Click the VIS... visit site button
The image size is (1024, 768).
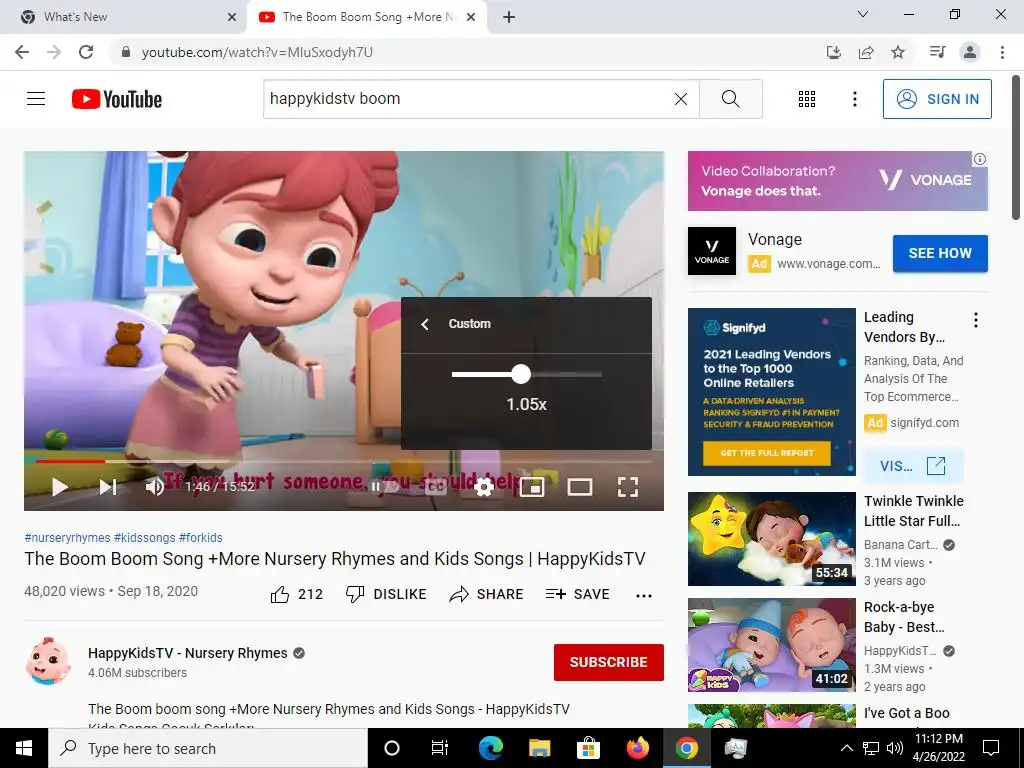point(913,466)
